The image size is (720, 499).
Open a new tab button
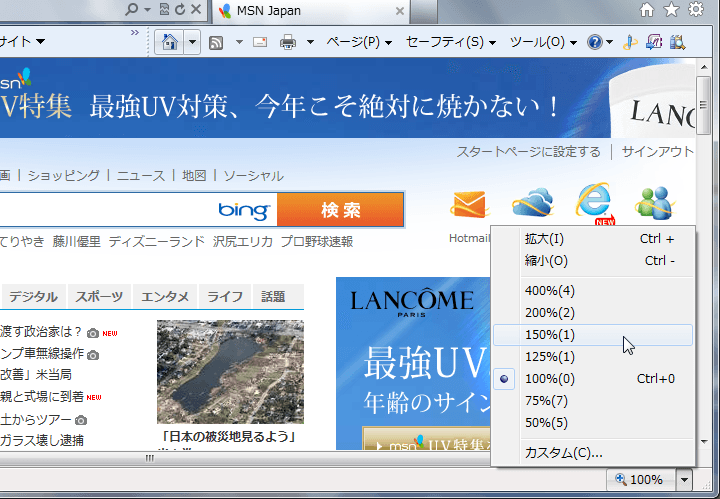tap(423, 11)
